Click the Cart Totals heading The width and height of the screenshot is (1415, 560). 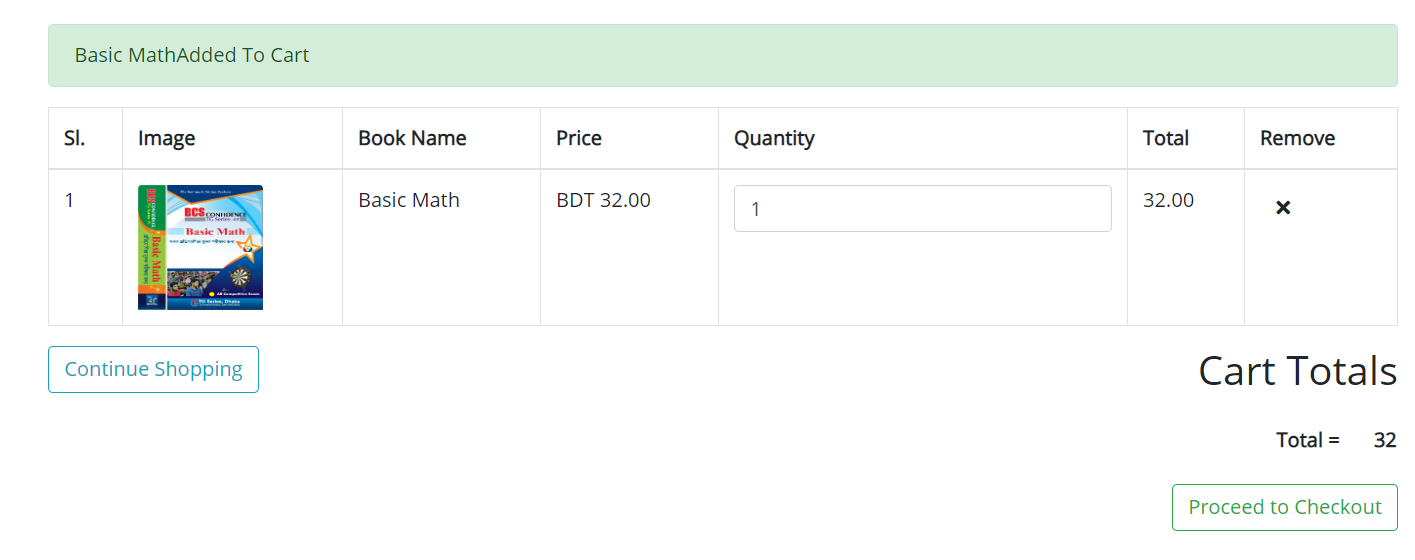click(1297, 371)
